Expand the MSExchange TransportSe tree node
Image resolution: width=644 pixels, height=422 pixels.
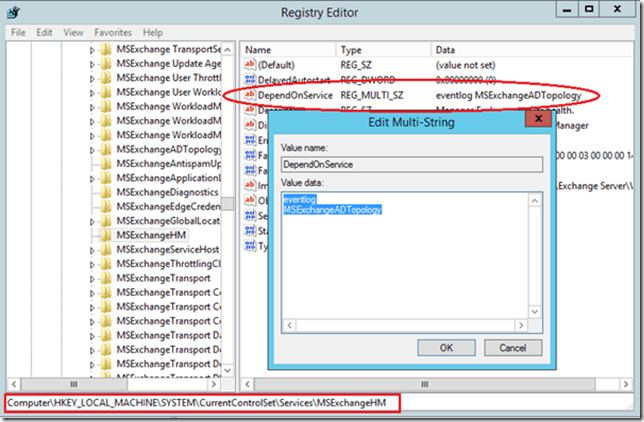point(93,49)
